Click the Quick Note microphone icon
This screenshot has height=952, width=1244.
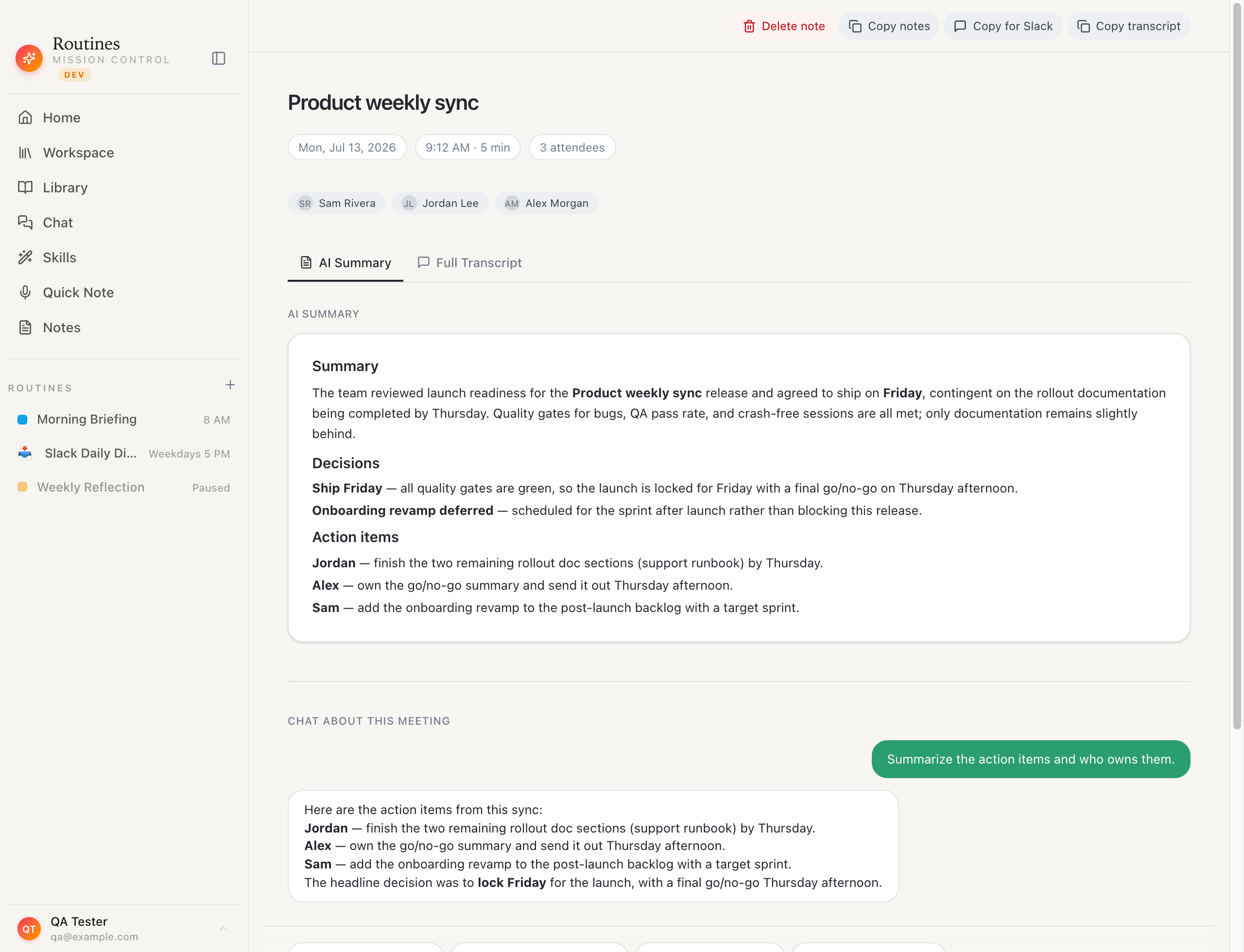pos(25,292)
